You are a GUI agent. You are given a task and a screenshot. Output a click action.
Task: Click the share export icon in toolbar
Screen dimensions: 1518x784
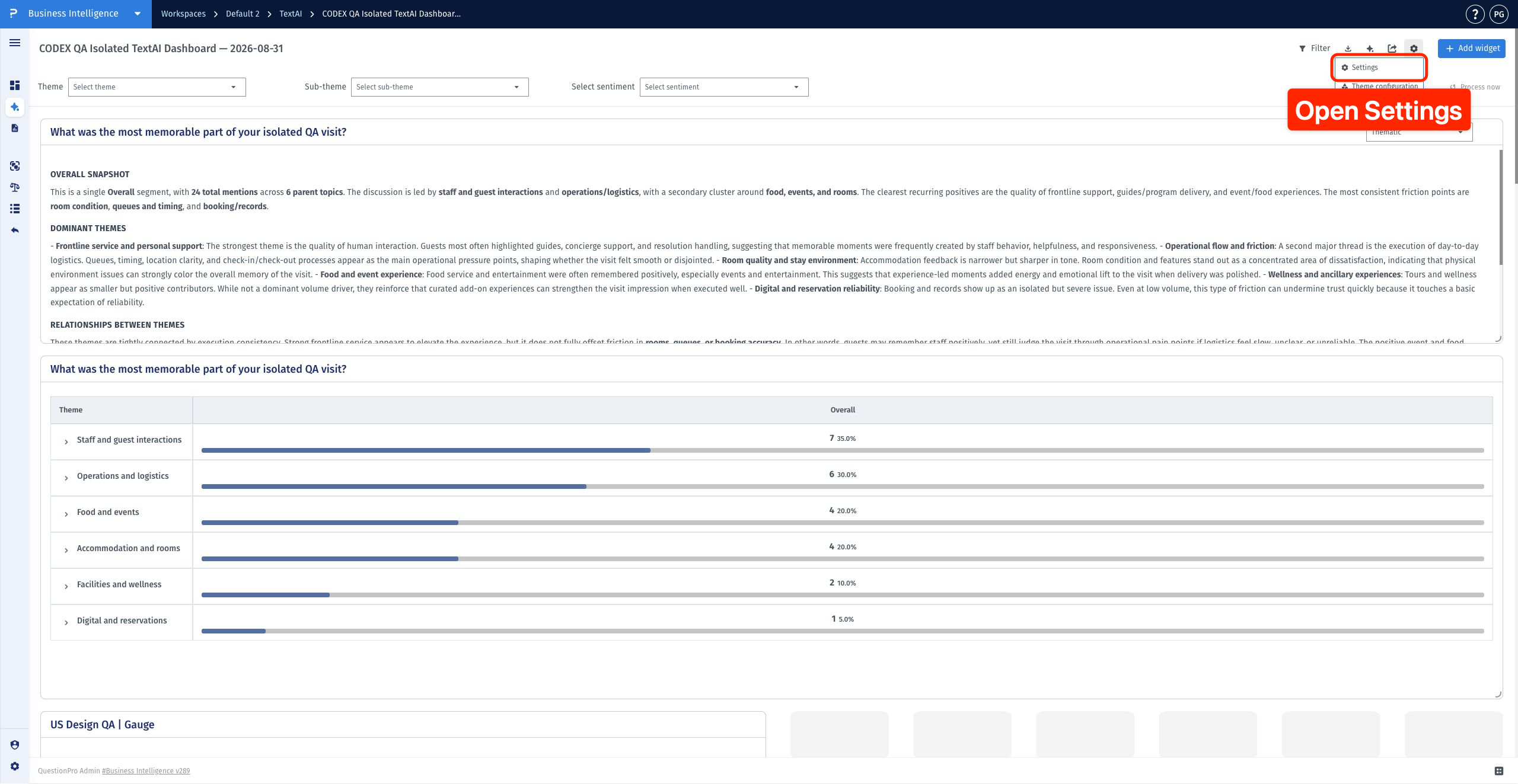click(x=1392, y=49)
